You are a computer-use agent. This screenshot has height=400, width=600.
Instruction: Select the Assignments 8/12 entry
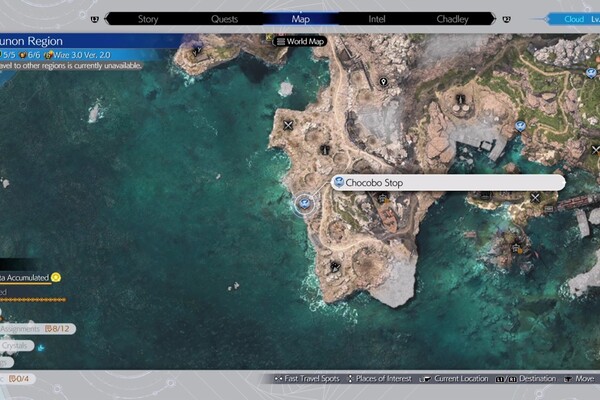pyautogui.click(x=37, y=329)
